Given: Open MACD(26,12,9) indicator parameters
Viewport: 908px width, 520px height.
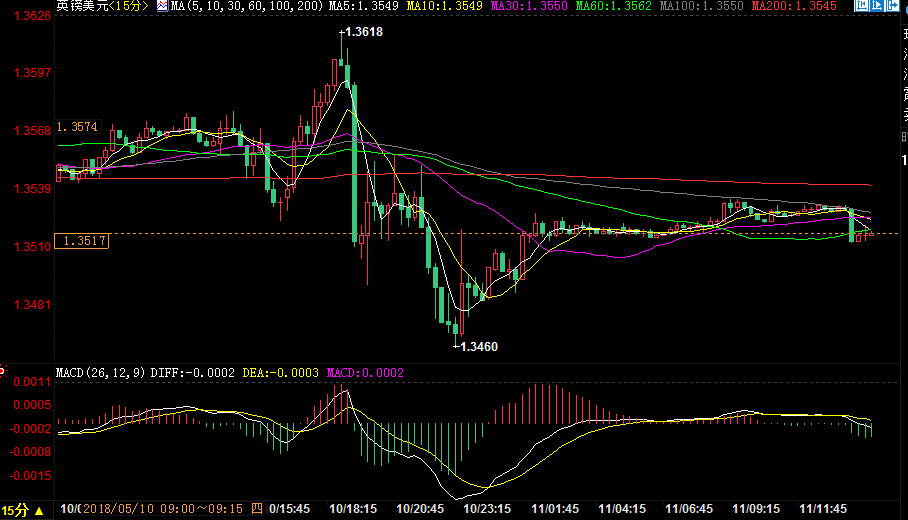Looking at the screenshot, I should (x=100, y=373).
